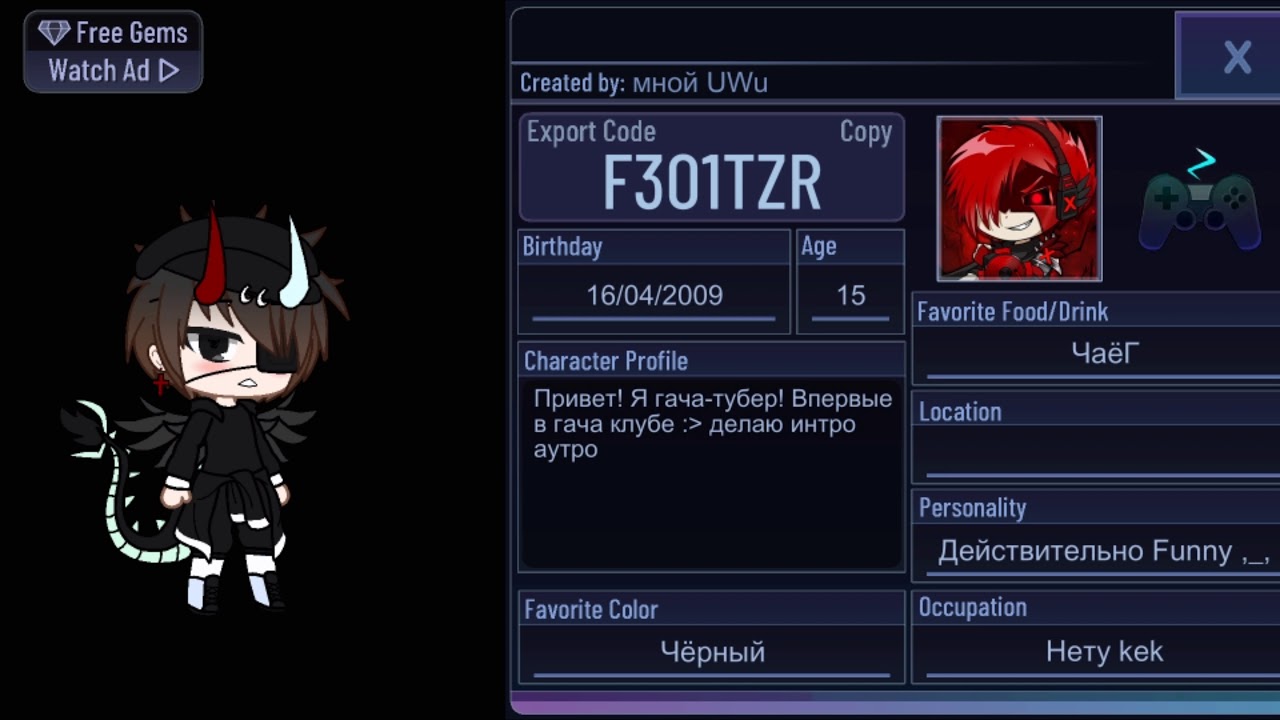The height and width of the screenshot is (720, 1280).
Task: Click the F301TZR export code field
Action: coord(711,183)
